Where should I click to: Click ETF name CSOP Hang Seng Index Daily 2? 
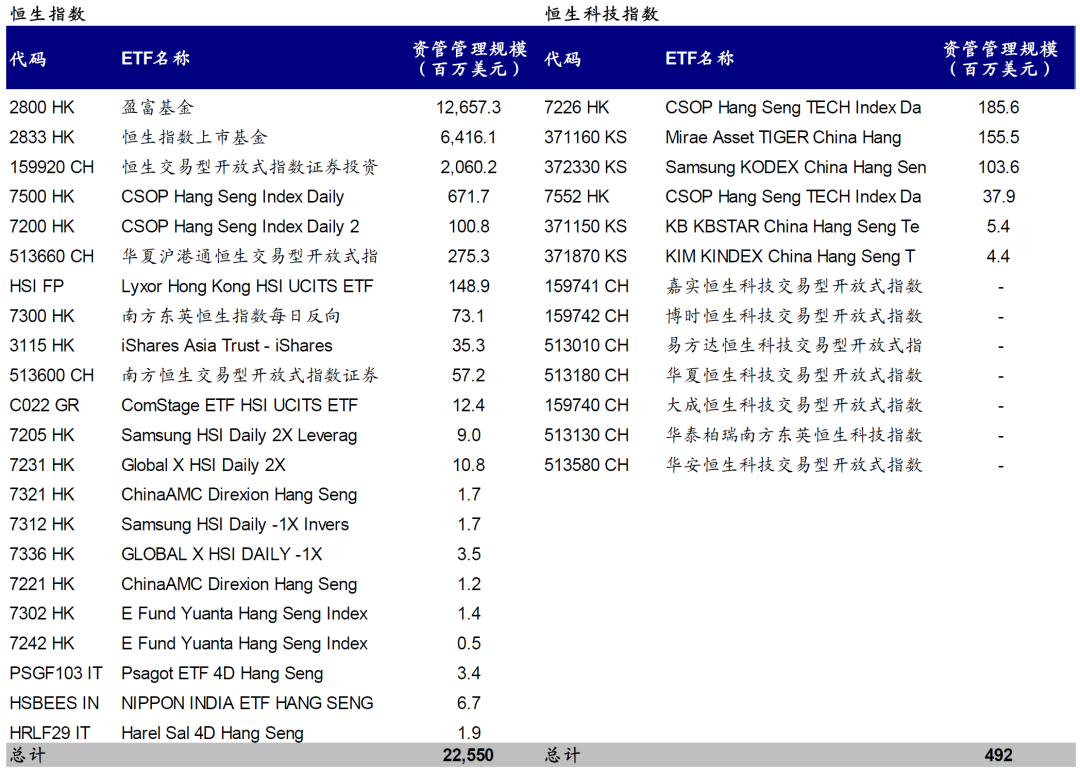[240, 227]
